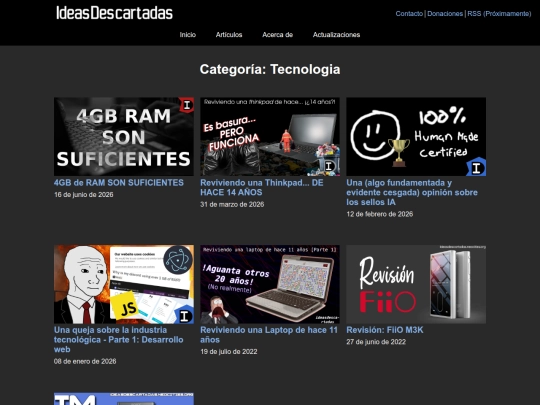Click the Electron atom icon in the wojak thumbnail
The height and width of the screenshot is (405, 540).
coord(178,260)
